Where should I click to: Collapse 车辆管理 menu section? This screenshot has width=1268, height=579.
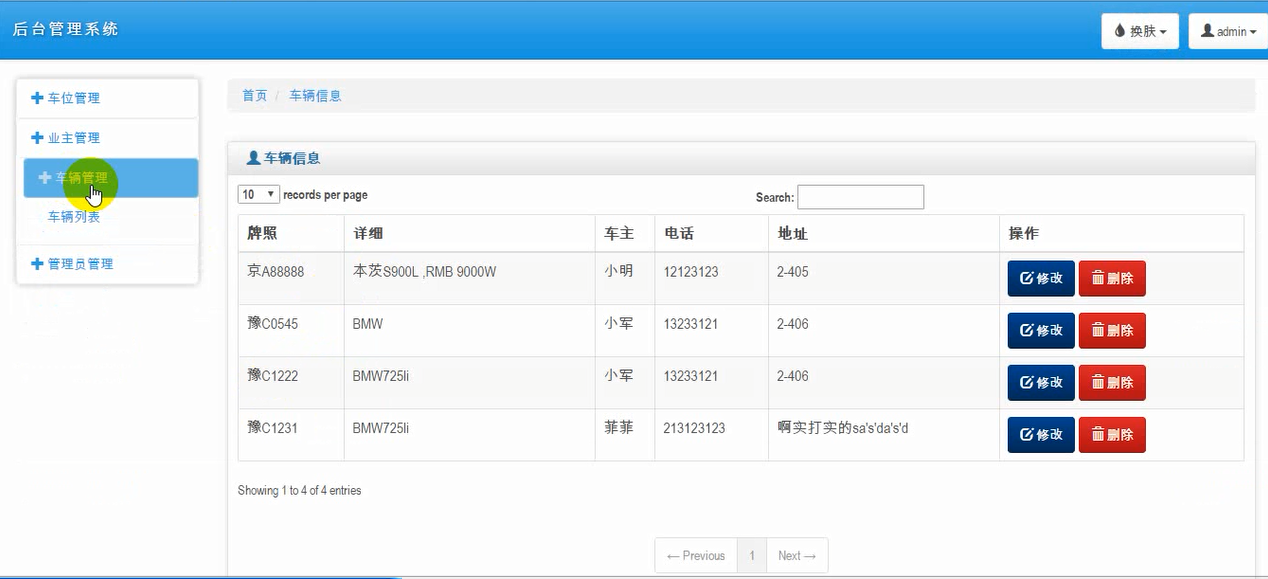[x=111, y=178]
